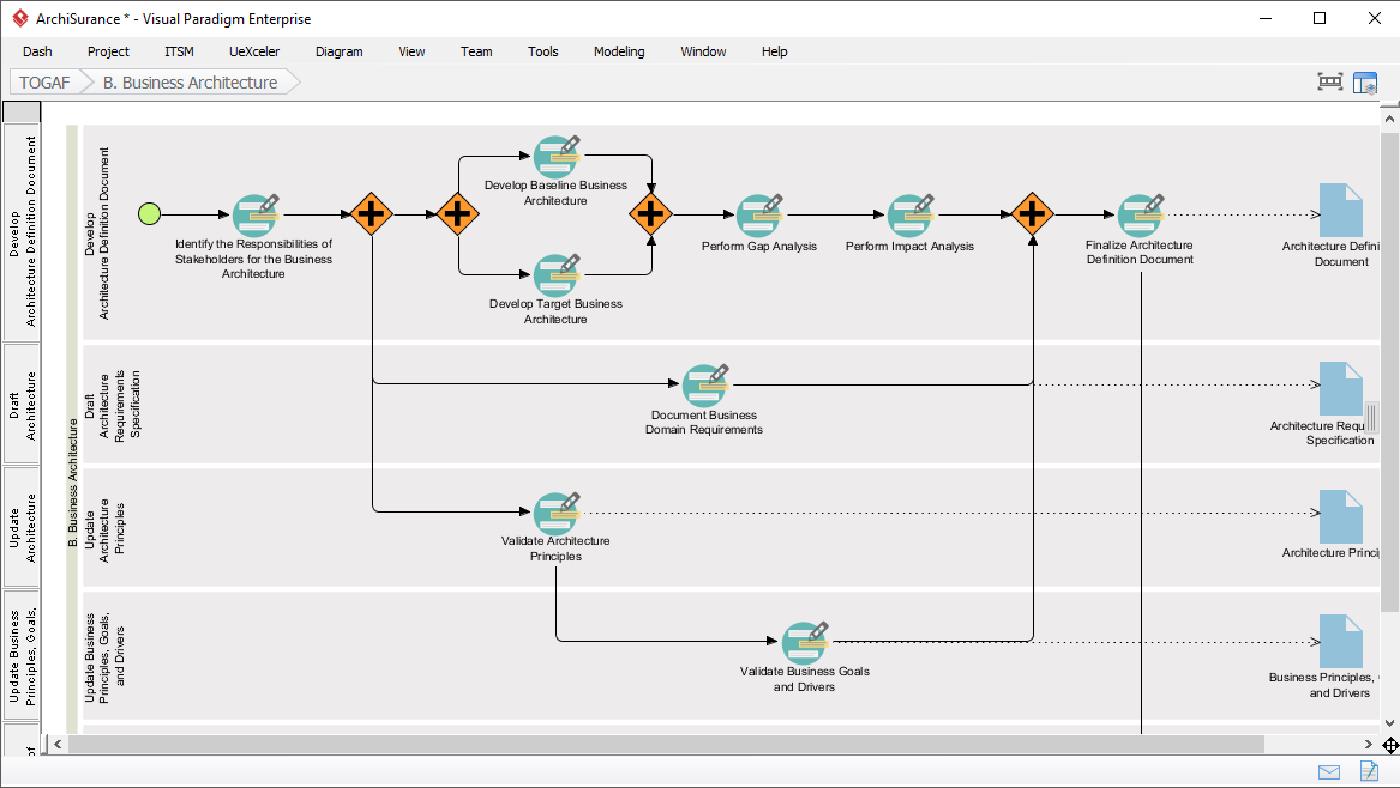Select the Perform Gap Analysis task icon

point(758,215)
